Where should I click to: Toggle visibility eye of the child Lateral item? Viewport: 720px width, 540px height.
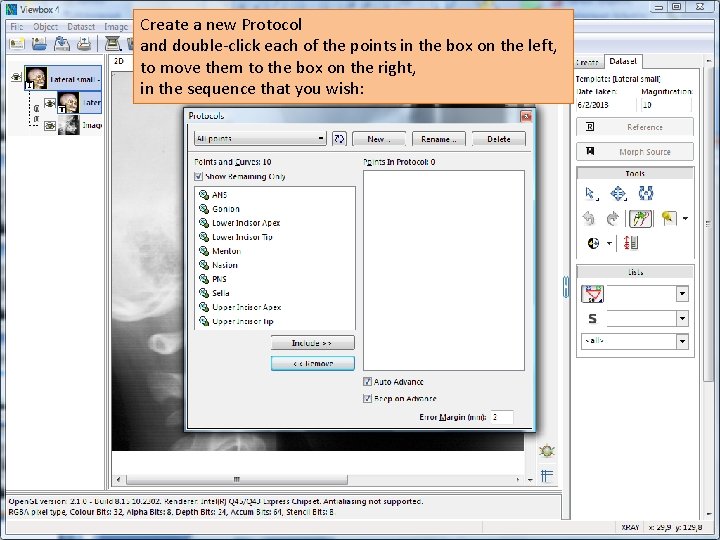click(x=50, y=103)
